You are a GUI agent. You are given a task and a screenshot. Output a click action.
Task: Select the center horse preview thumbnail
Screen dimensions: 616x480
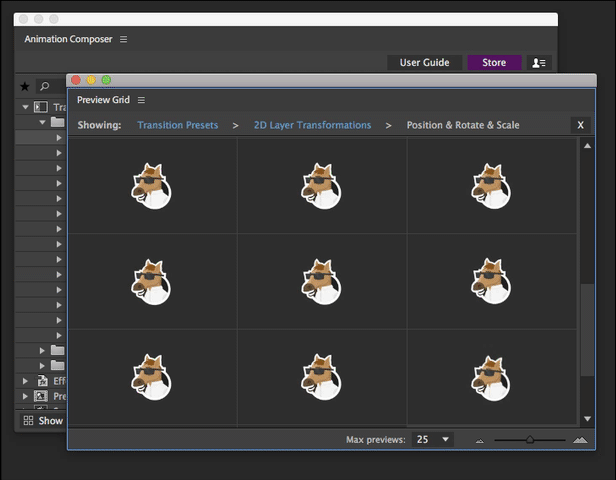[321, 283]
